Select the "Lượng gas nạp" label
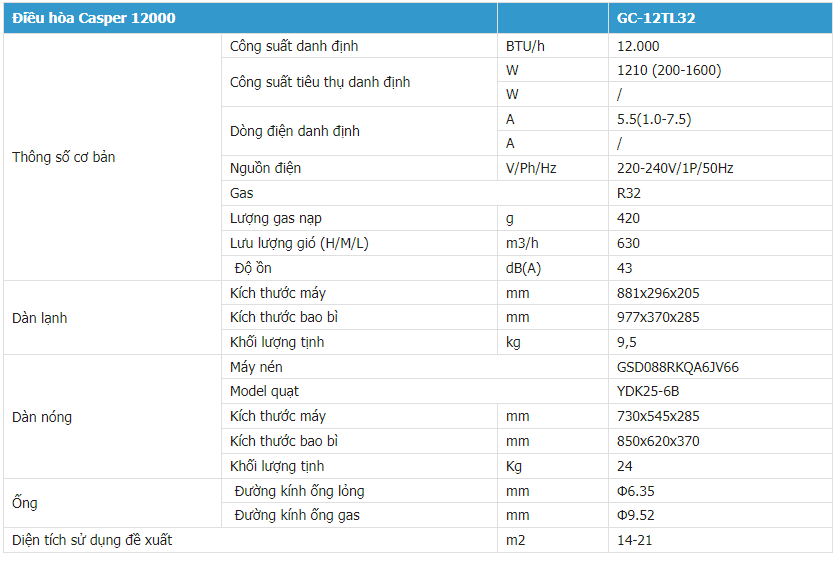This screenshot has height=572, width=834. click(x=276, y=218)
